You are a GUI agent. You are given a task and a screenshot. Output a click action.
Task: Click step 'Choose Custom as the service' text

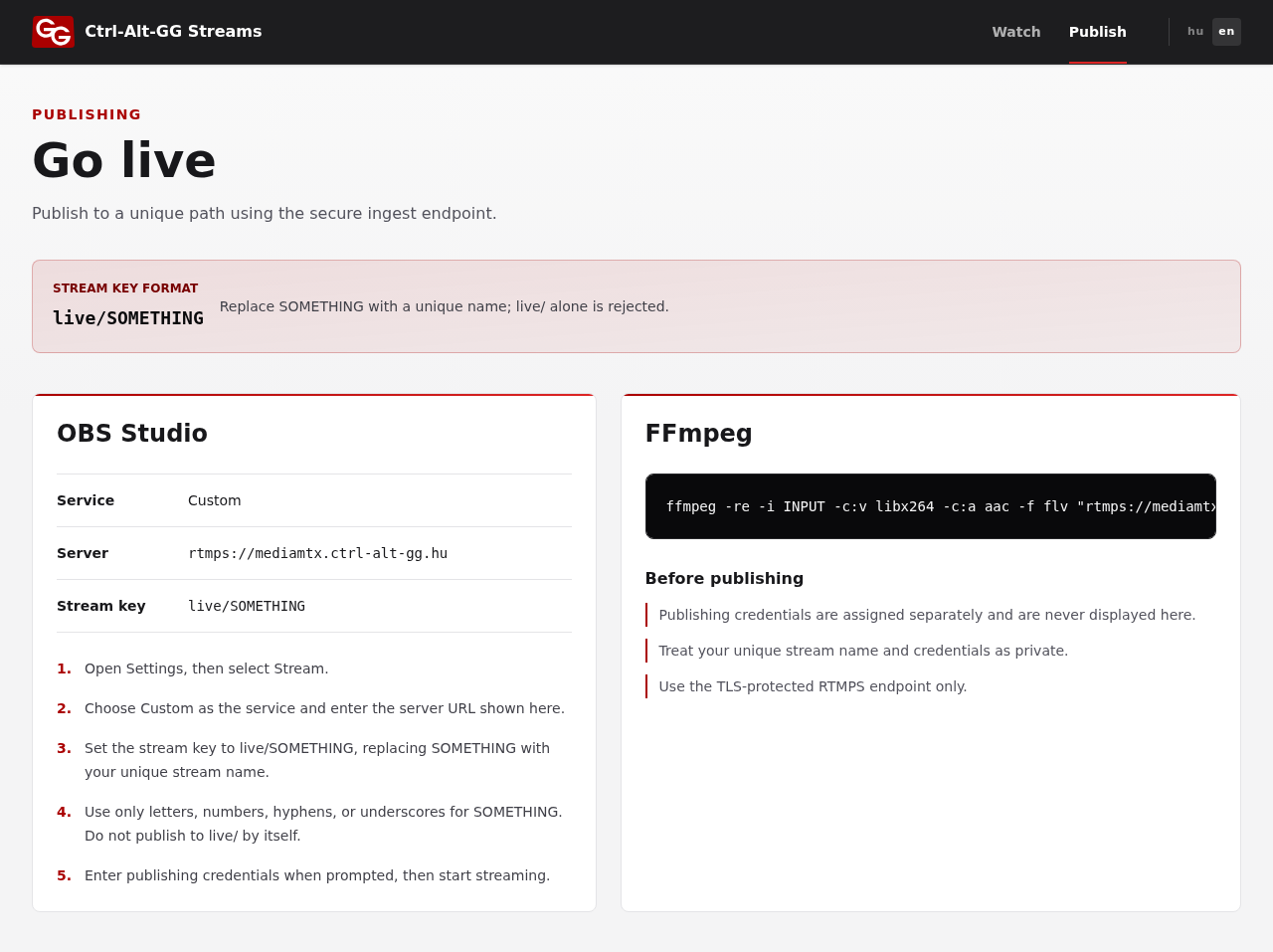pos(324,708)
